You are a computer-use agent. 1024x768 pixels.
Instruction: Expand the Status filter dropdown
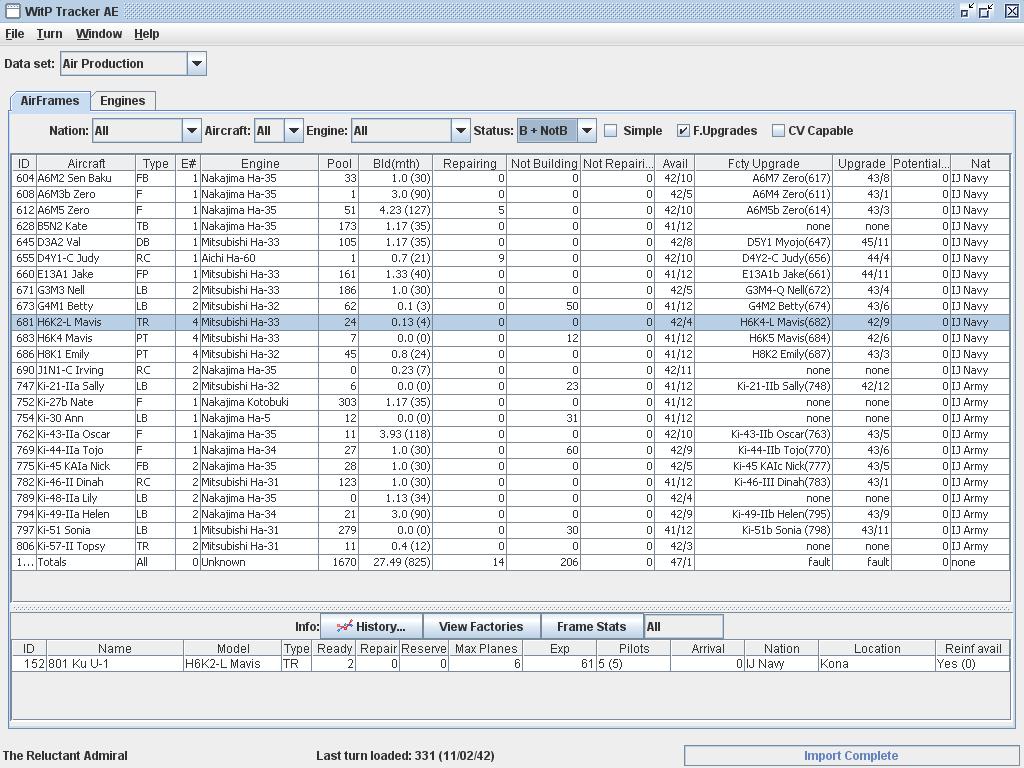tap(586, 131)
